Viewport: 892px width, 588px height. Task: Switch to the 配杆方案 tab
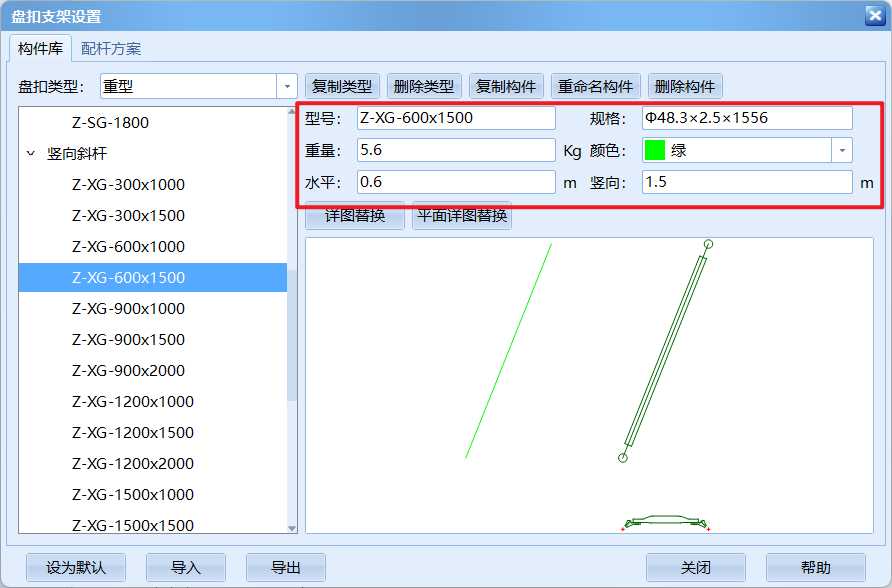pyautogui.click(x=111, y=48)
